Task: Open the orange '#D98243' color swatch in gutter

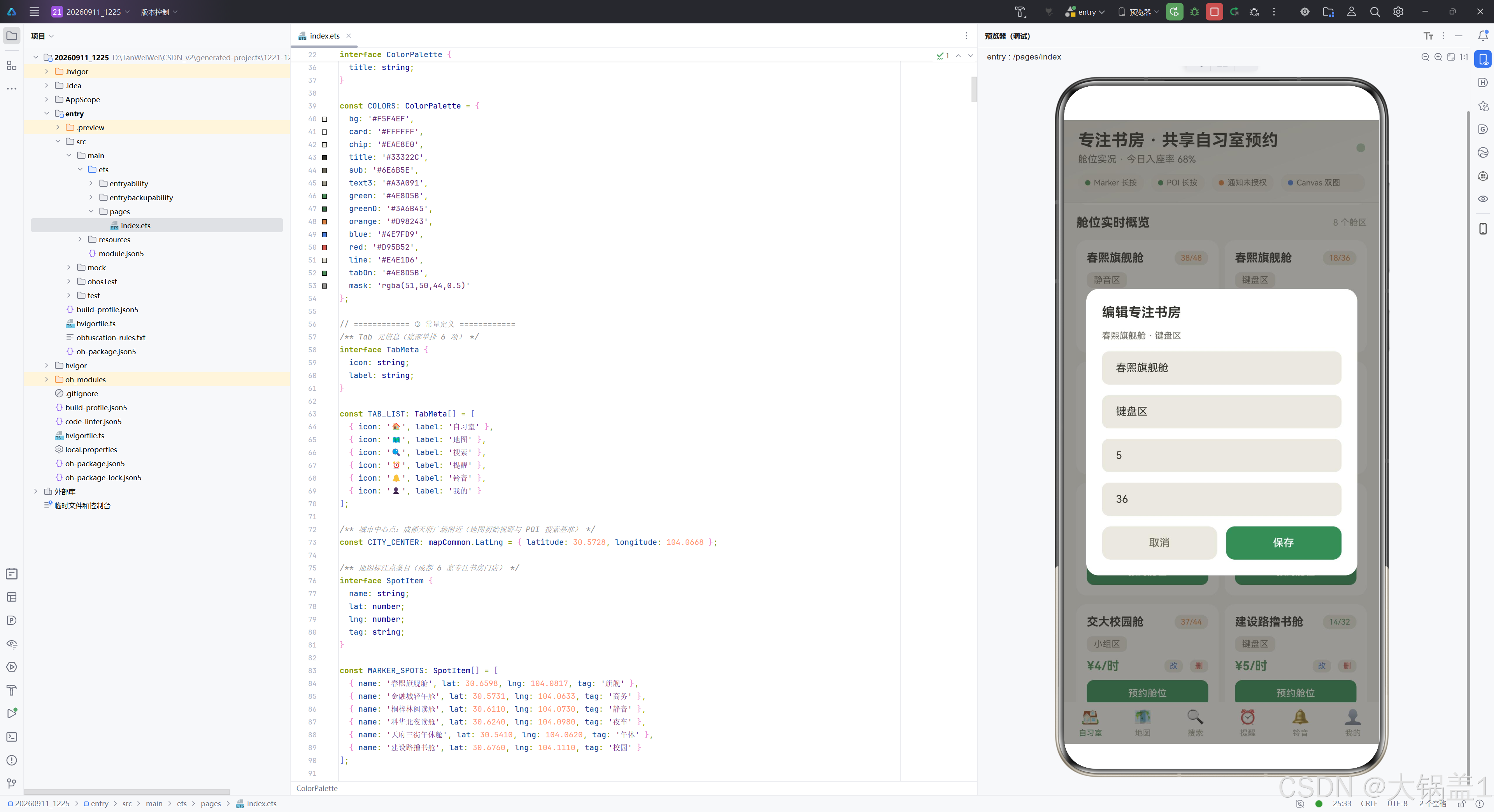Action: pyautogui.click(x=325, y=221)
